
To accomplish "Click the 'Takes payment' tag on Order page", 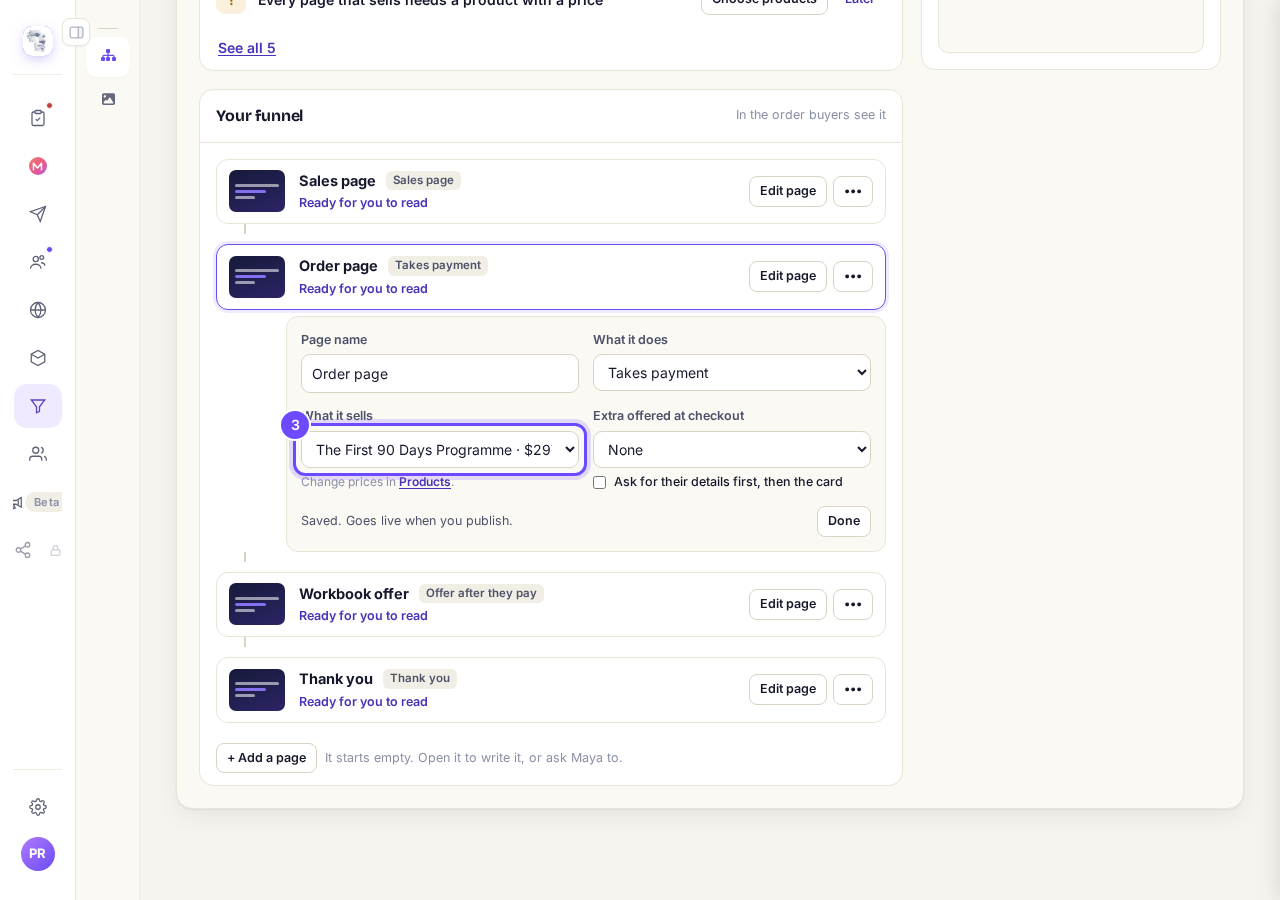I will 438,266.
